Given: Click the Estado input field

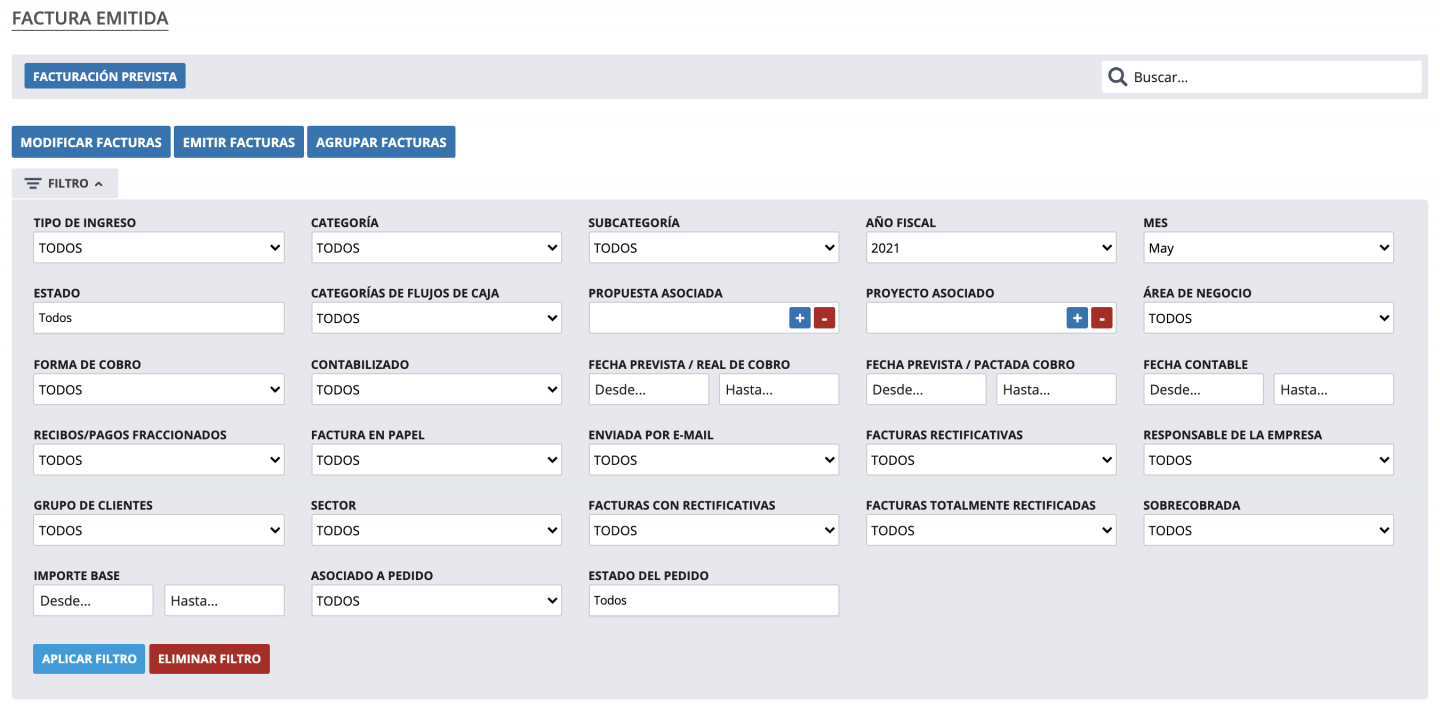Looking at the screenshot, I should pyautogui.click(x=158, y=319).
